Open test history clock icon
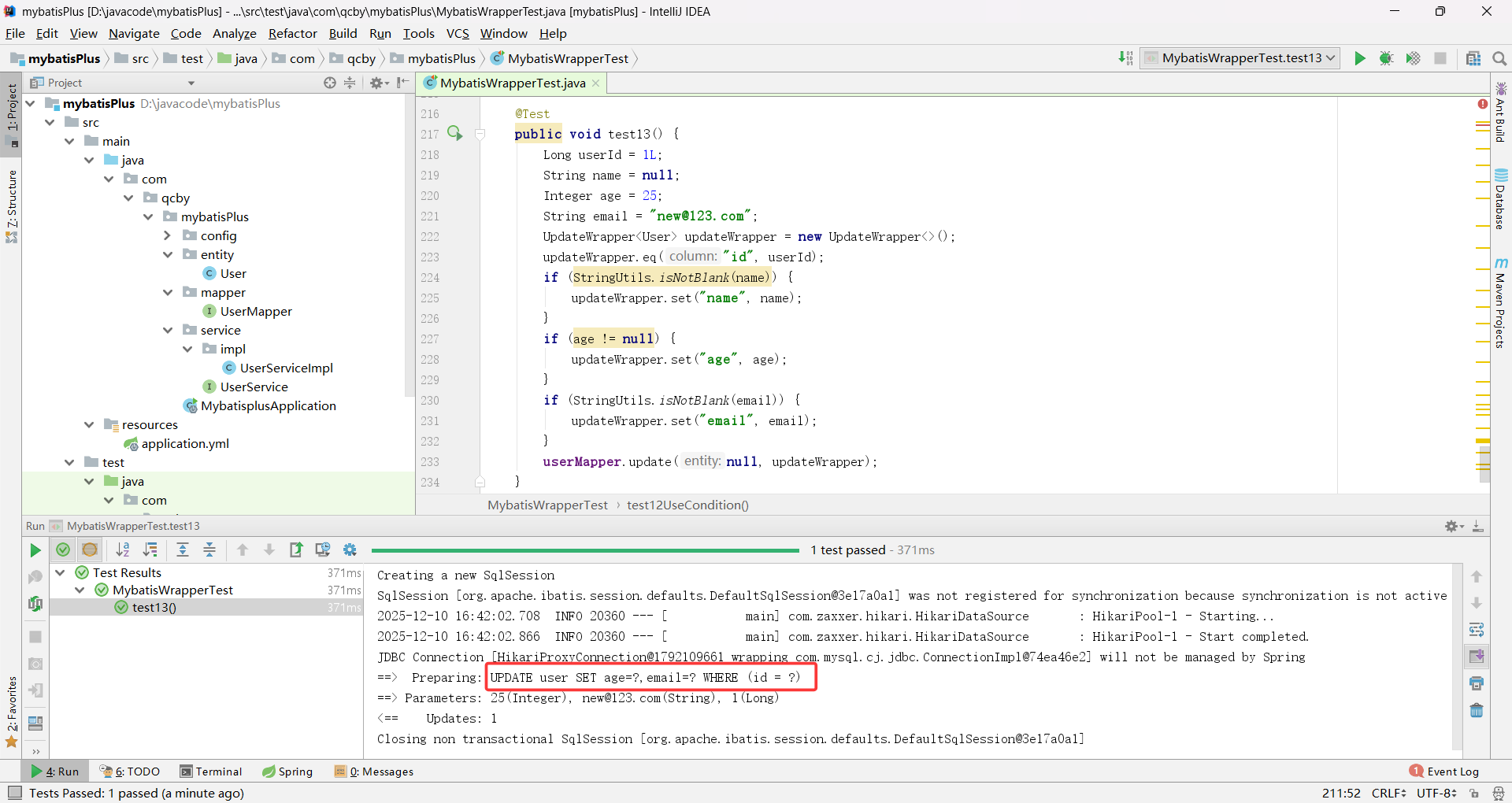The width and height of the screenshot is (1512, 803). [x=323, y=550]
